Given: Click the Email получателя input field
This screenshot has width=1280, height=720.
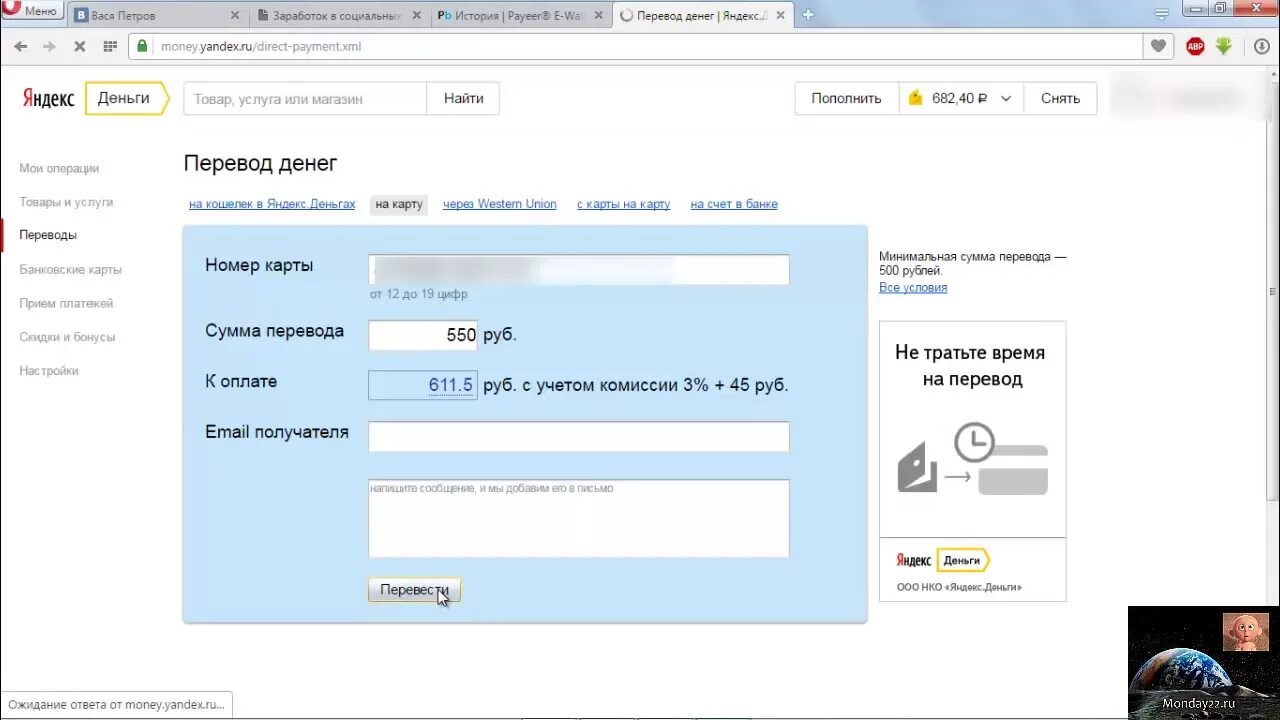Looking at the screenshot, I should 579,436.
